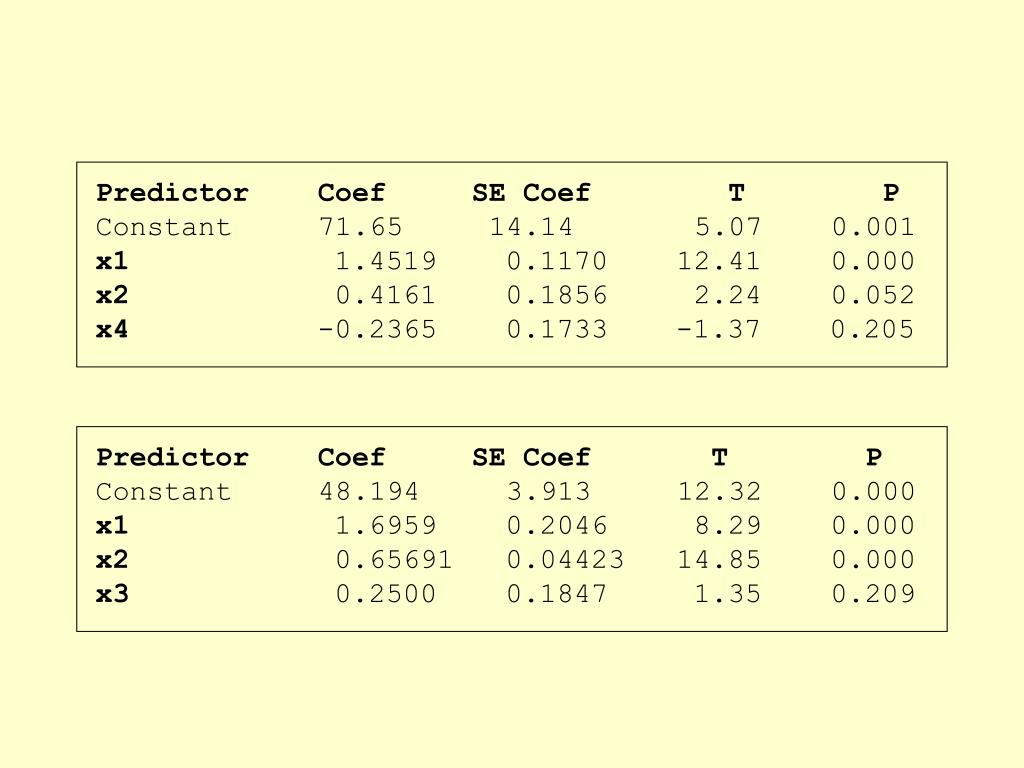Click the standard error 0.04423
Viewport: 1024px width, 768px height.
[x=566, y=559]
